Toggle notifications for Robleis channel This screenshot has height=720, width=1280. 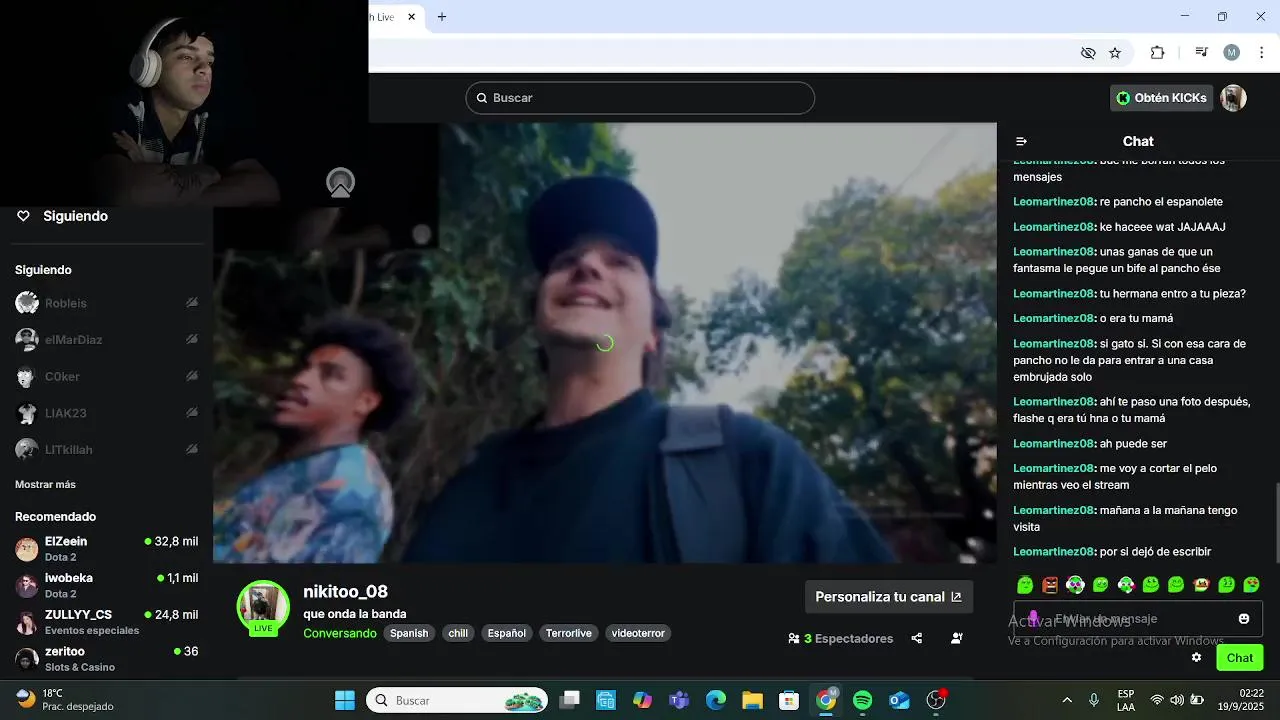point(192,303)
